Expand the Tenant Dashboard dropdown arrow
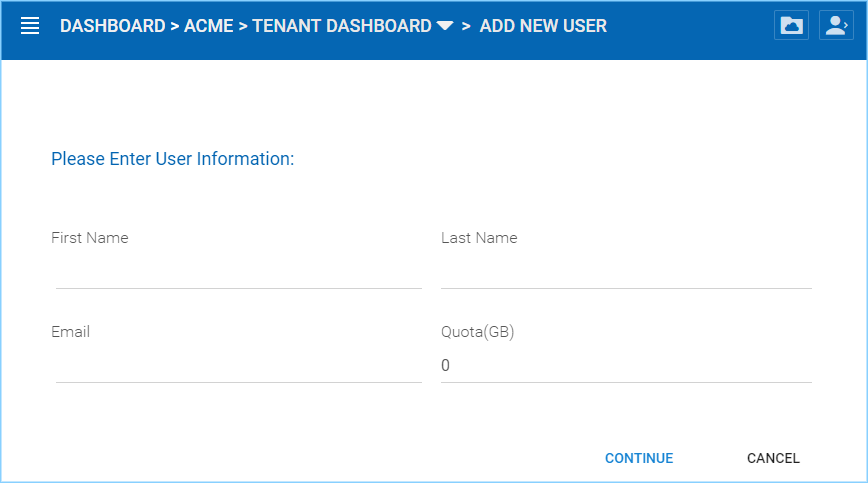This screenshot has height=483, width=868. coord(445,26)
